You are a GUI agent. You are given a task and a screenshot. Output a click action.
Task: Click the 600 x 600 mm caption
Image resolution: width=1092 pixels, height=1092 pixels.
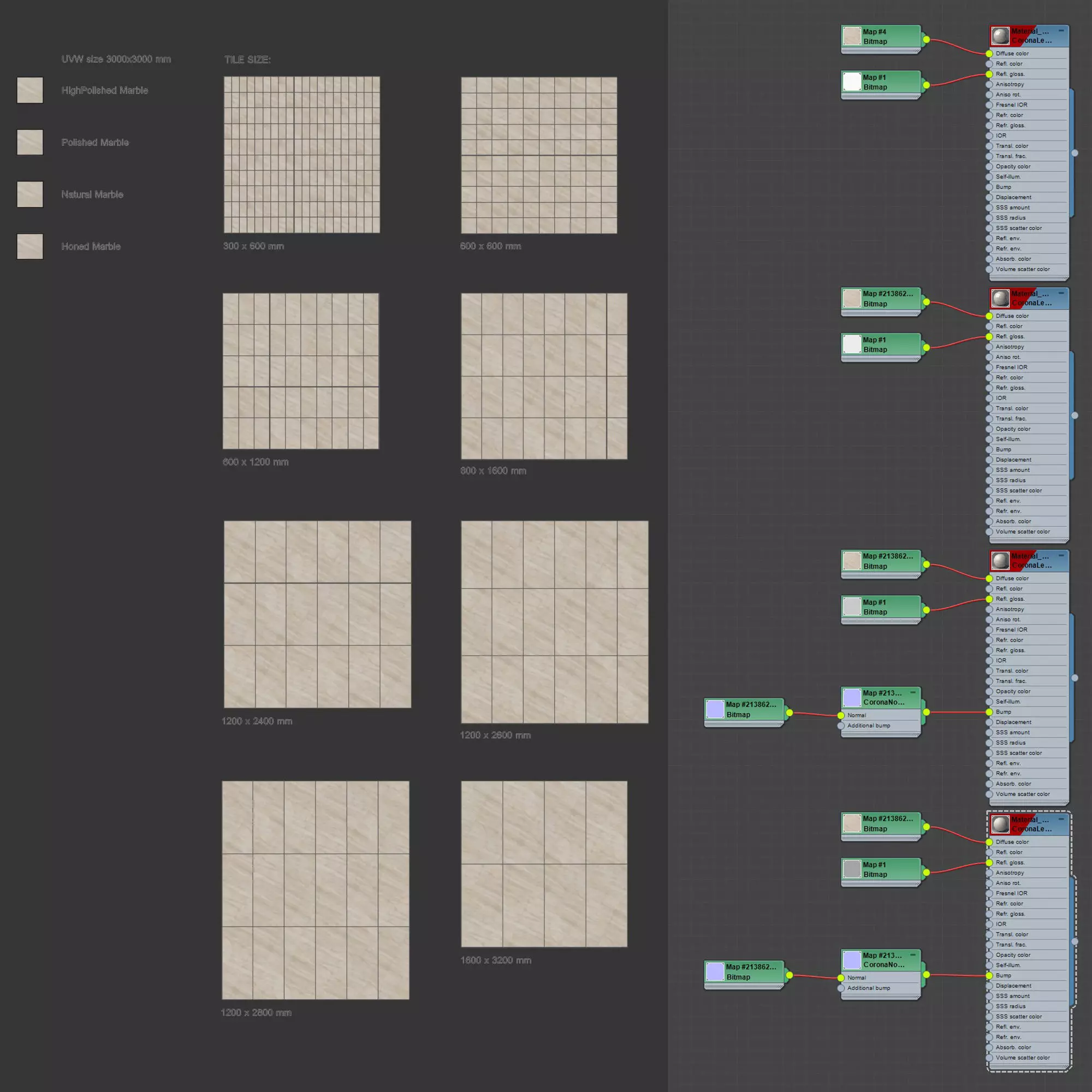[490, 246]
